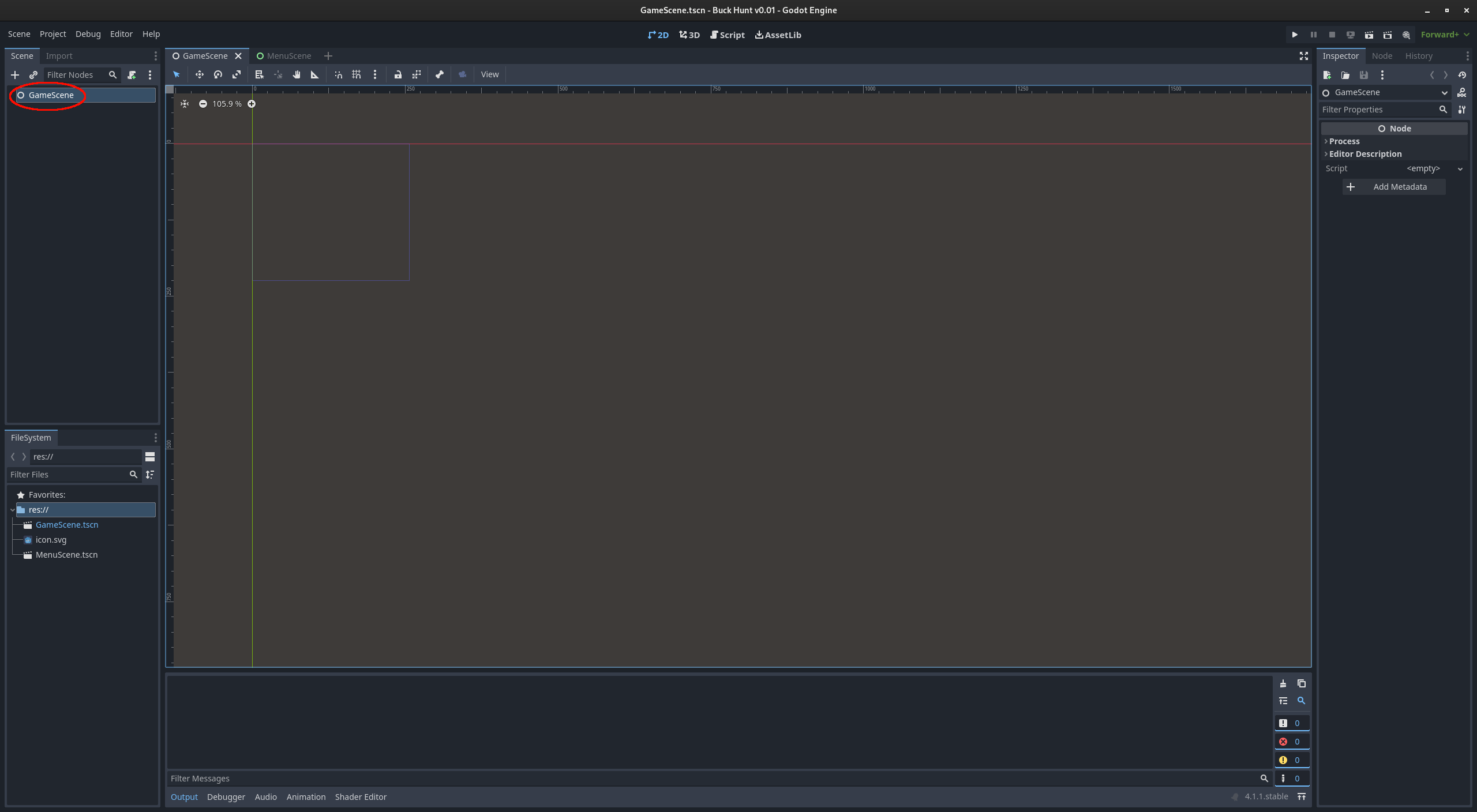Select icon.svg in FileSystem

point(51,540)
